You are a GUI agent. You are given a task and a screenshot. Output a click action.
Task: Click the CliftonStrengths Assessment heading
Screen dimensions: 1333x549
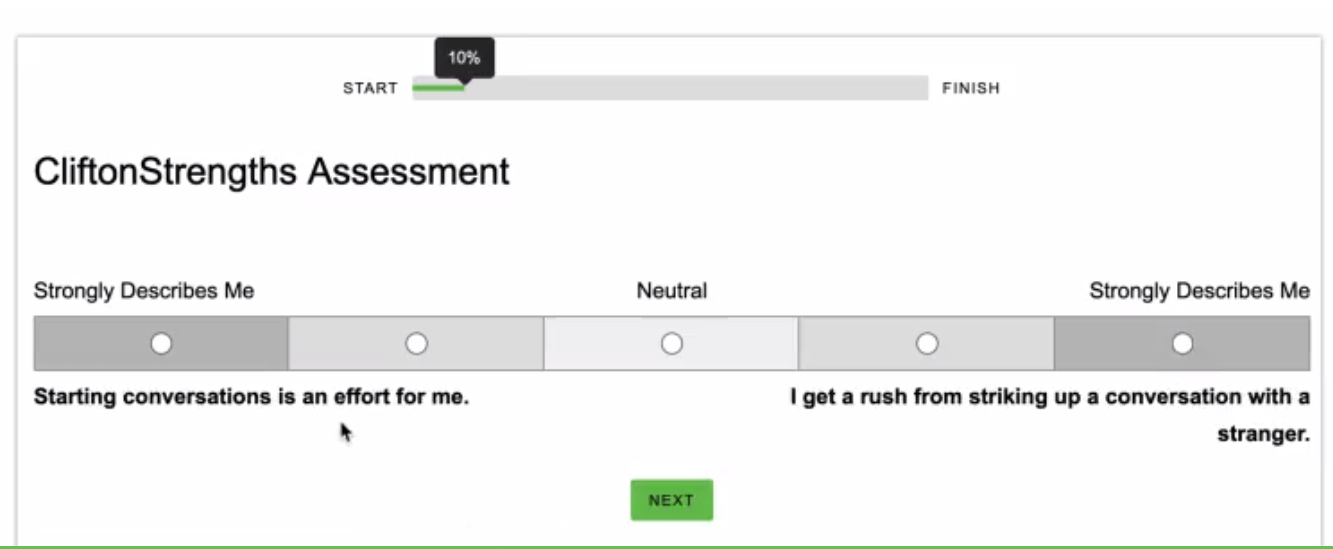272,172
